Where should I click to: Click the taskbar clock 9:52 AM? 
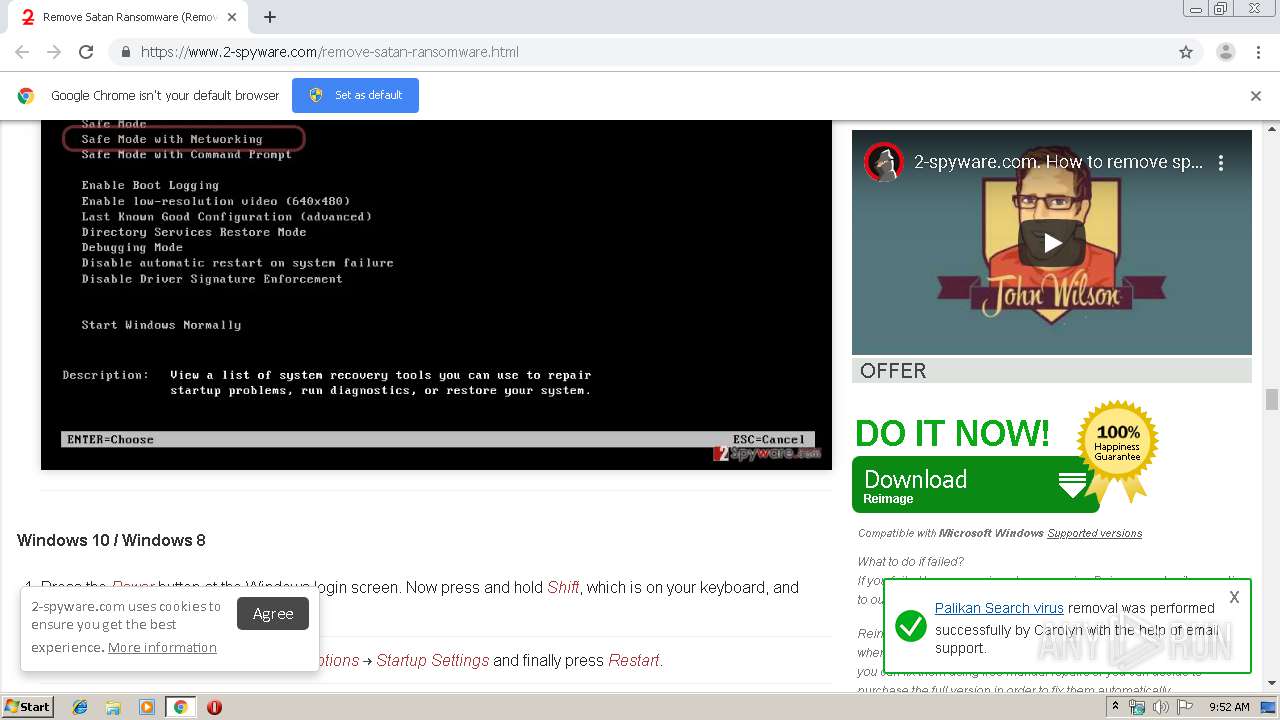tap(1229, 707)
